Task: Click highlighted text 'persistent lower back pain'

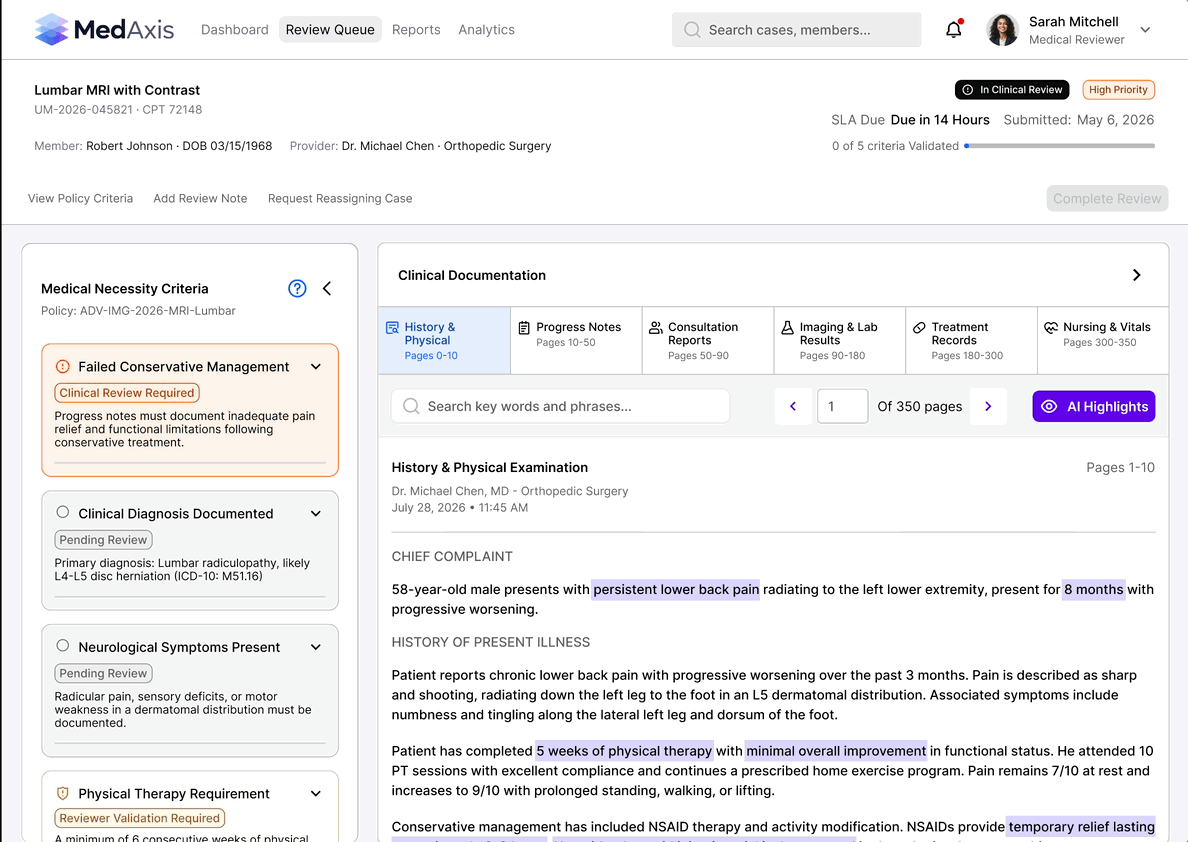Action: point(676,590)
